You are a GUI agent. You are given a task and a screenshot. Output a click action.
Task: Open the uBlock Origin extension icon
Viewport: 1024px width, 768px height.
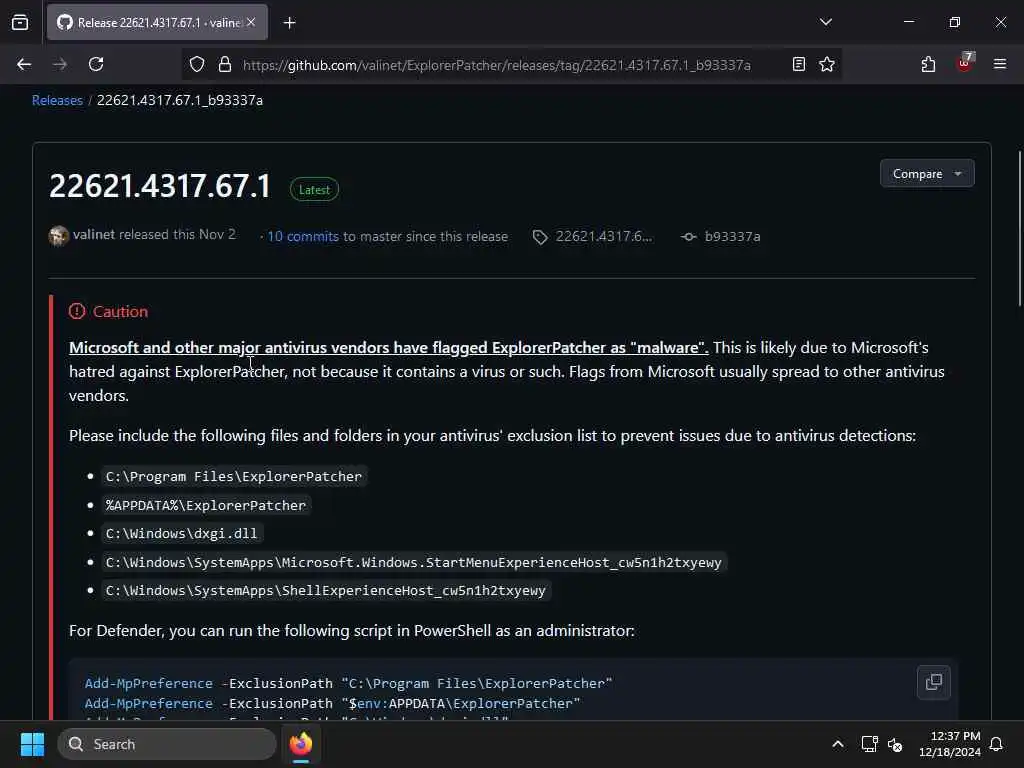(965, 63)
